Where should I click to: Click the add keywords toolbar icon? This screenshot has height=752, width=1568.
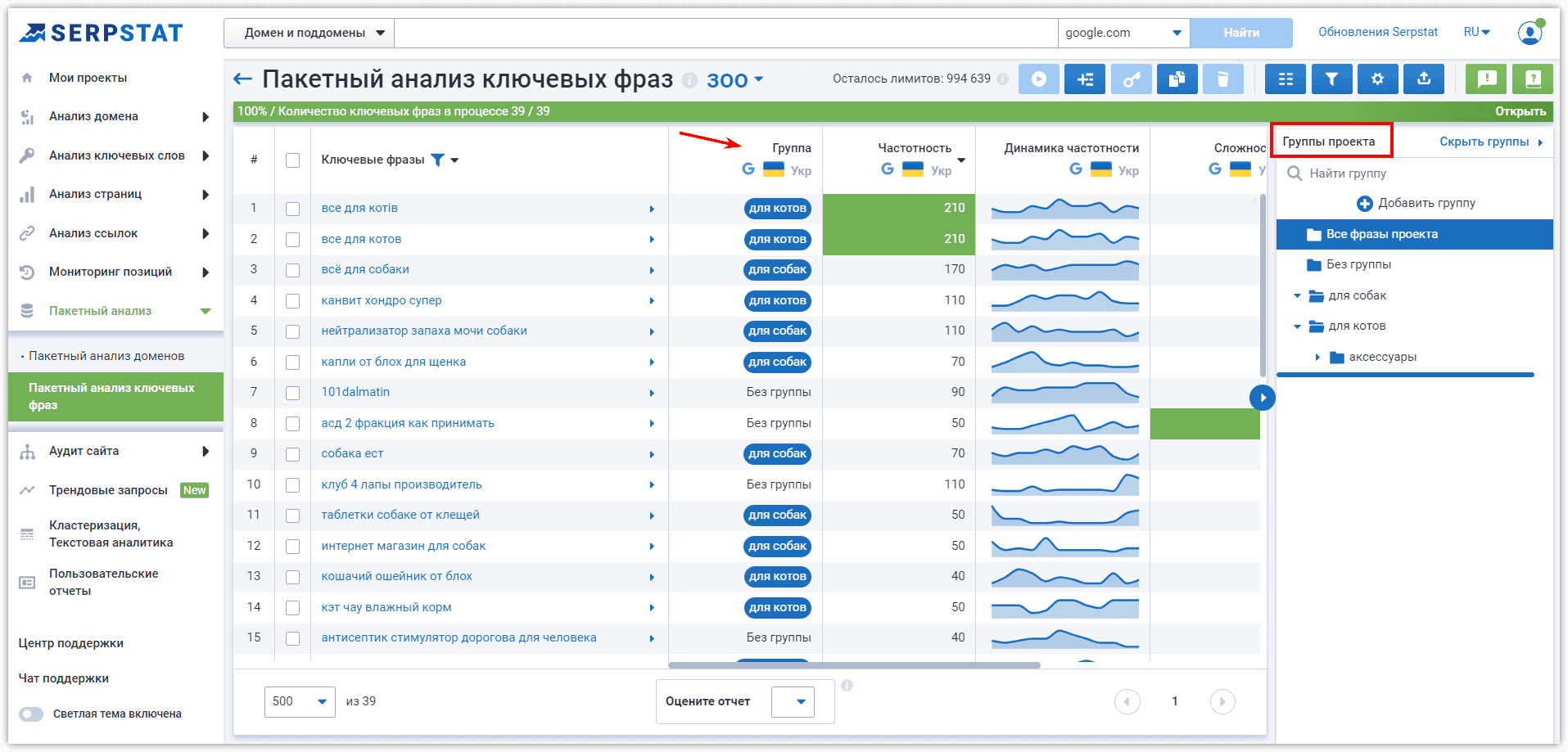(1085, 79)
